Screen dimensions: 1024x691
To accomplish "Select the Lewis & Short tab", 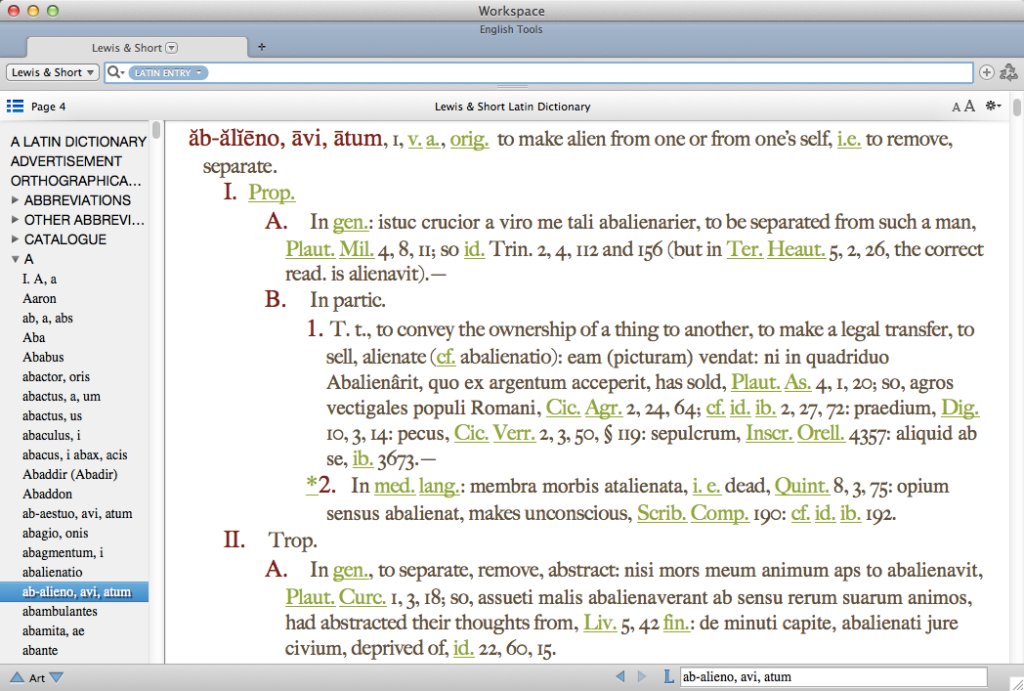I will [x=128, y=47].
